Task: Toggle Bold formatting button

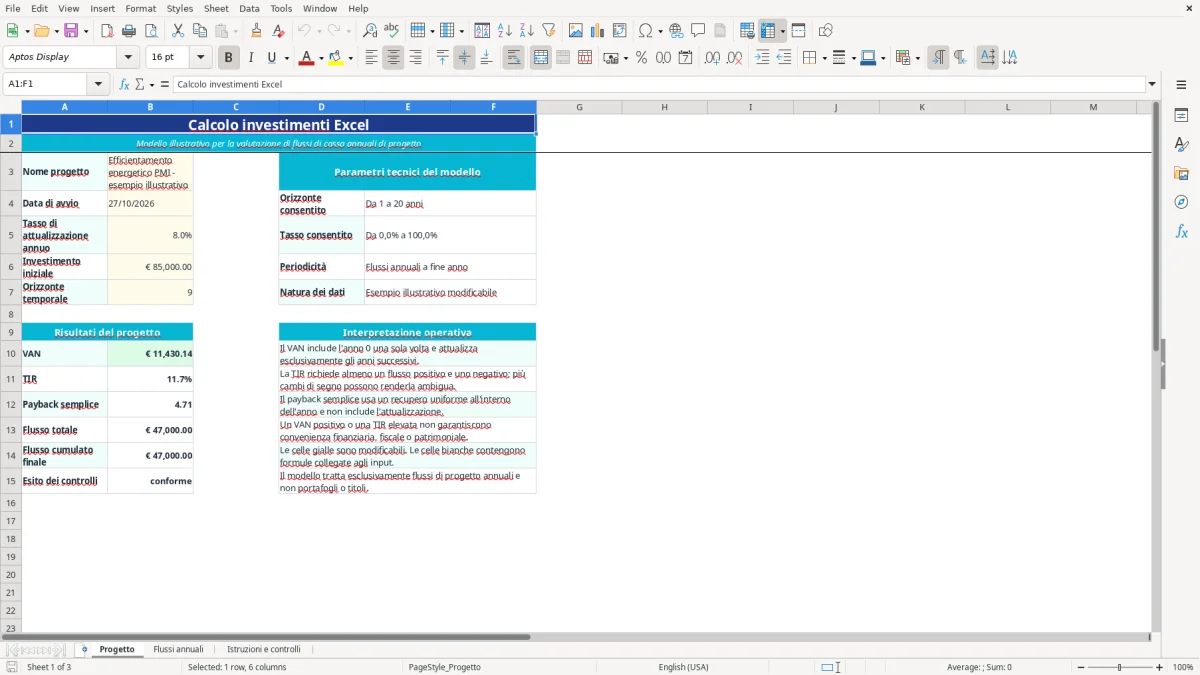Action: [229, 58]
